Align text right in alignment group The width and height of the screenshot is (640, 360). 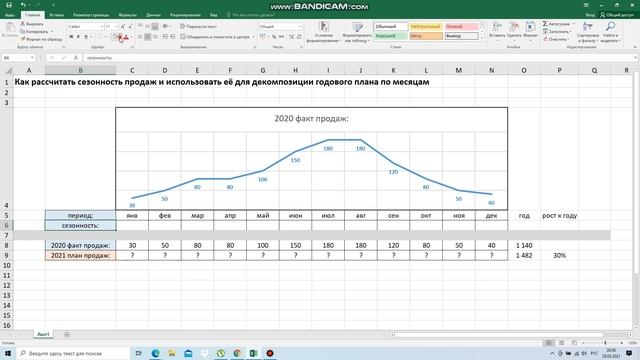pyautogui.click(x=155, y=37)
